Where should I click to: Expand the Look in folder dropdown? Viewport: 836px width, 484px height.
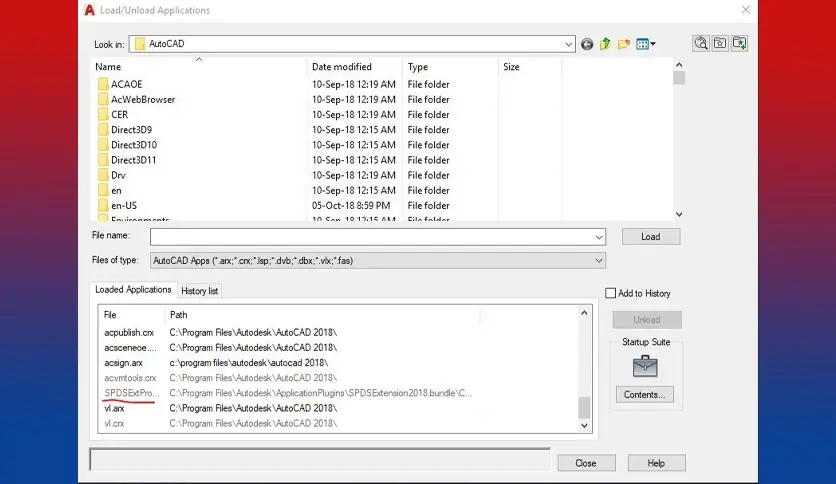pos(568,44)
